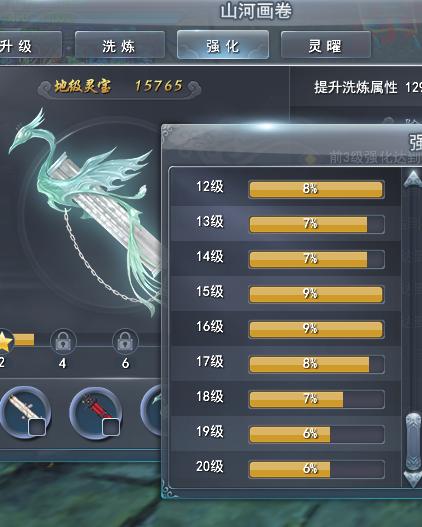The width and height of the screenshot is (422, 527).
Task: Select the 20级 row with 6%
Action: [286, 469]
